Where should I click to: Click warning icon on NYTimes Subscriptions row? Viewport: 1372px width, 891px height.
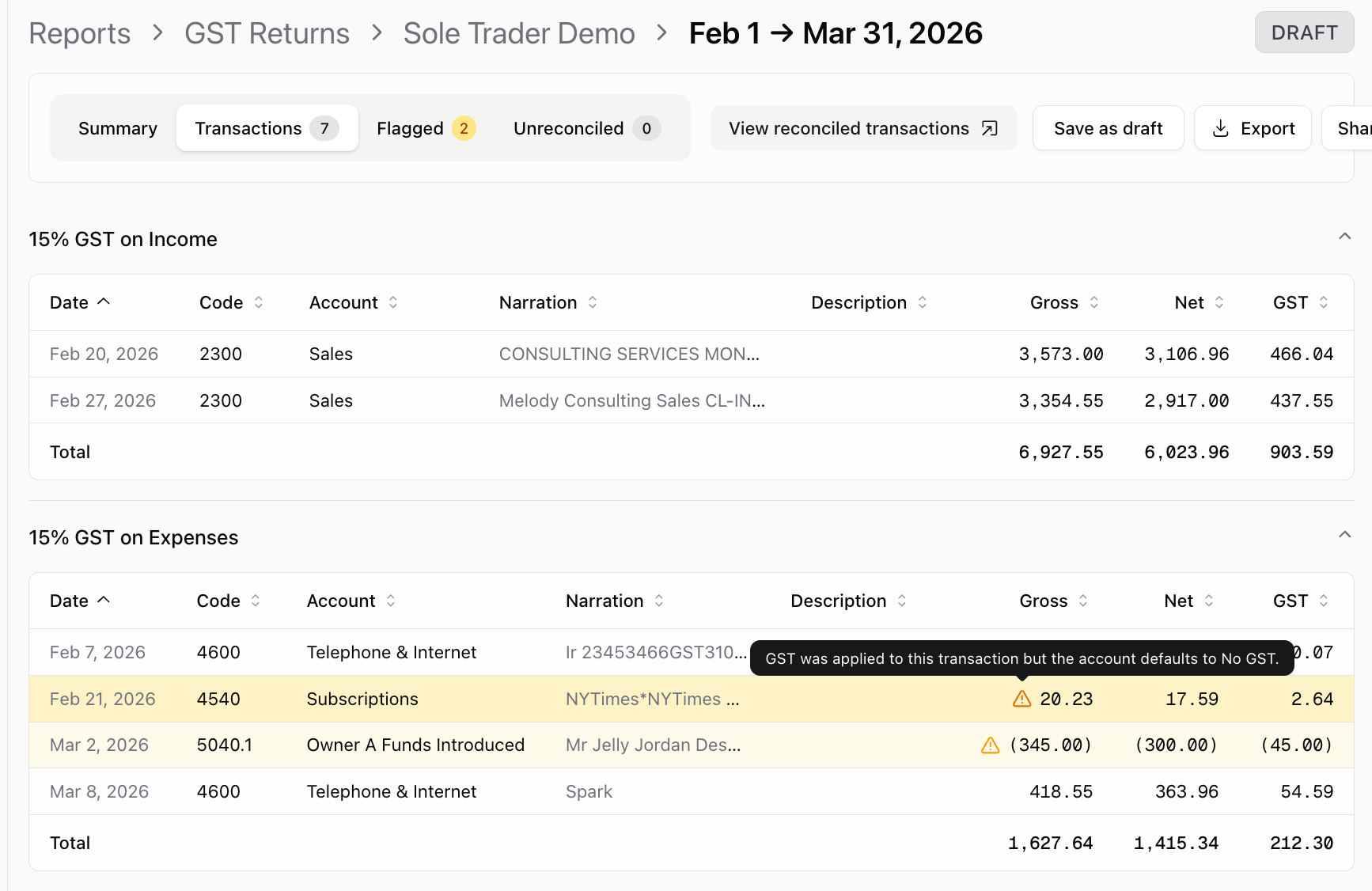[x=1021, y=699]
